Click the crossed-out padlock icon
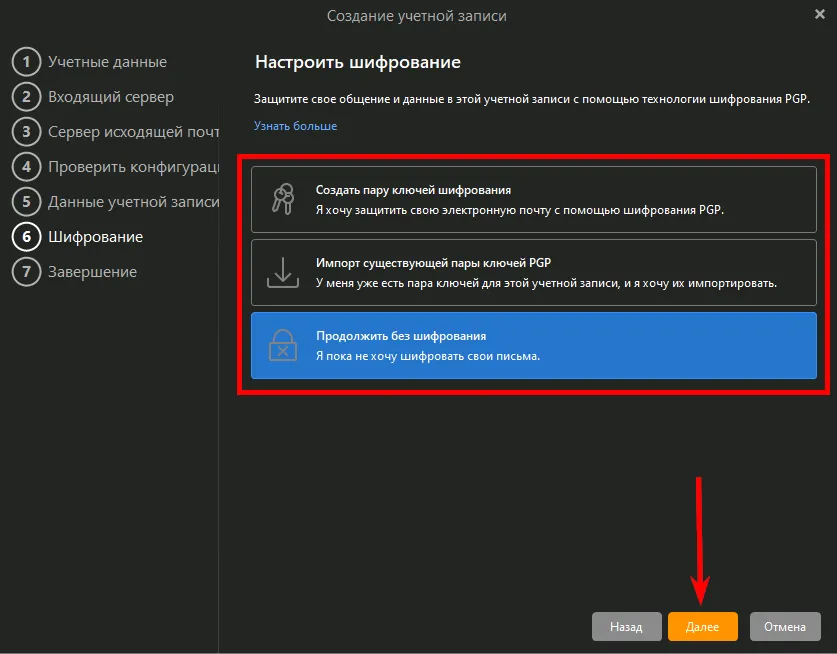The height and width of the screenshot is (654, 837). pyautogui.click(x=283, y=346)
